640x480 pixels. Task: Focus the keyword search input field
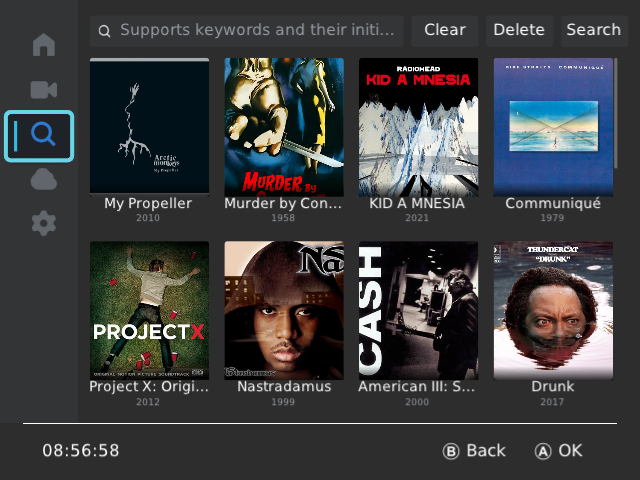(247, 31)
